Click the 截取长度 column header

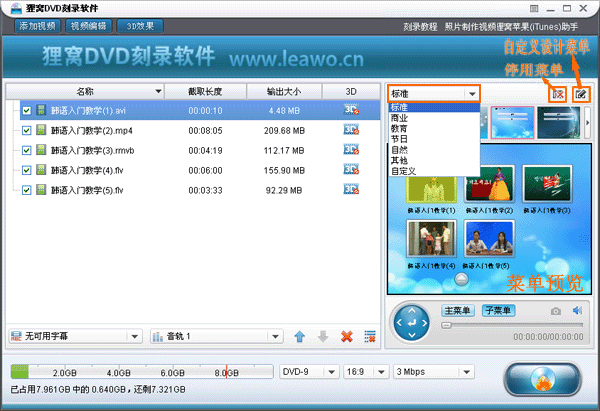[x=205, y=91]
